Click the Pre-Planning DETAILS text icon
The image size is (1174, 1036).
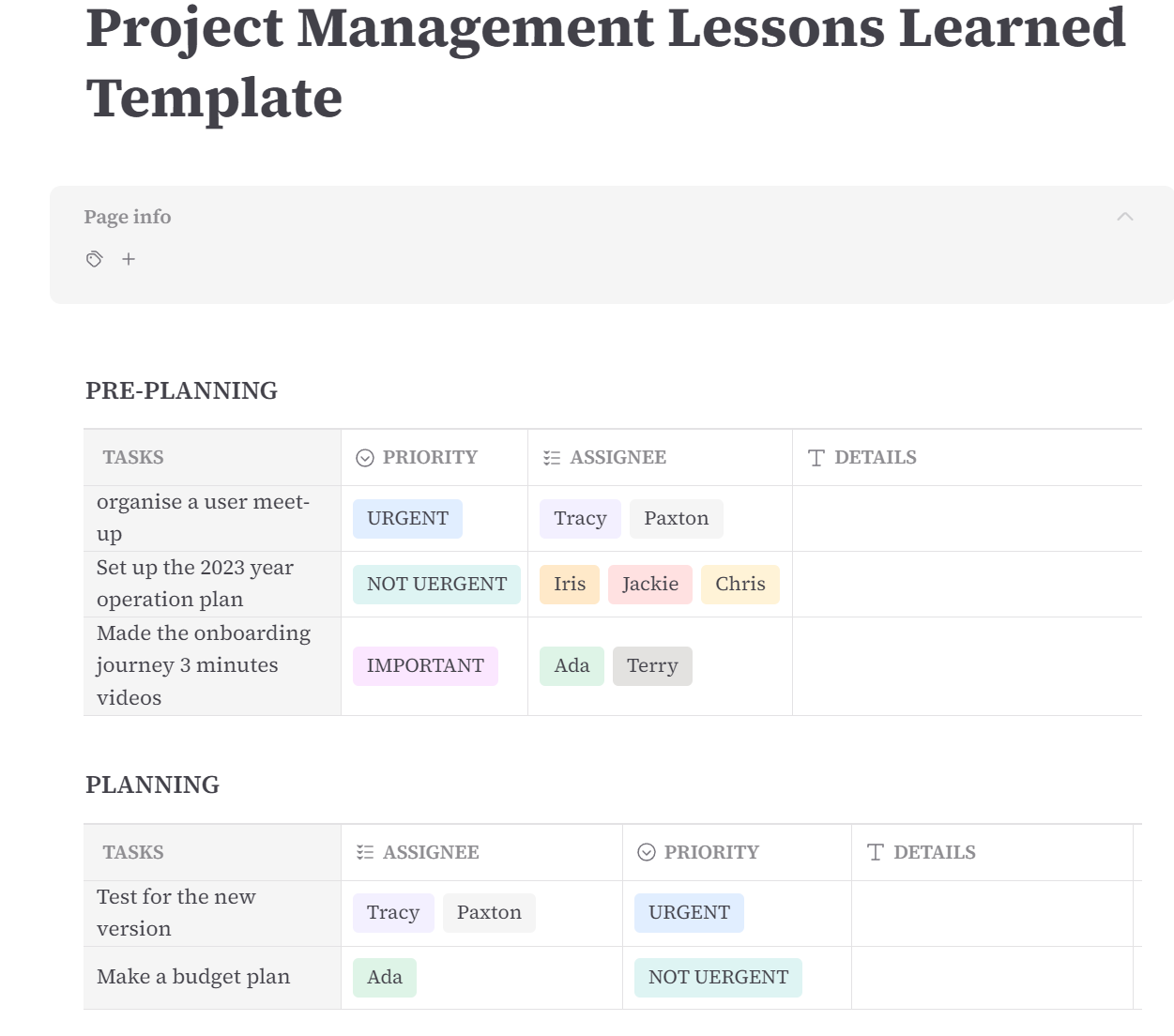pos(816,458)
